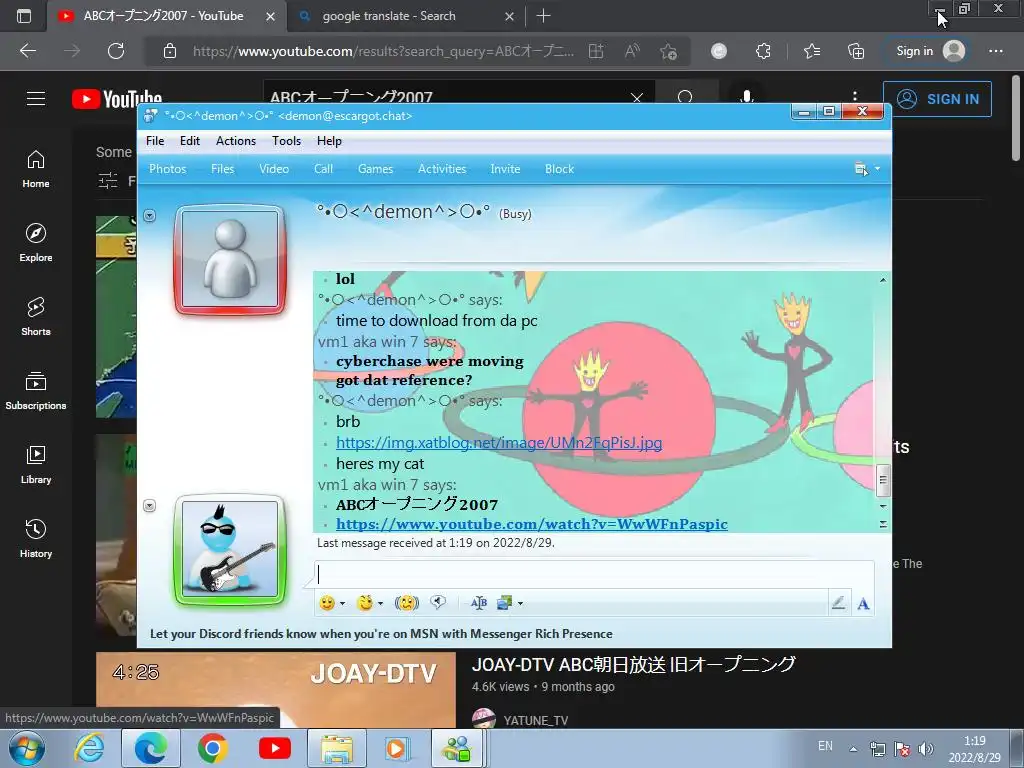Screen dimensions: 1024x768
Task: Close the ABCオープニング2007 YouTube tab
Action: pos(270,17)
